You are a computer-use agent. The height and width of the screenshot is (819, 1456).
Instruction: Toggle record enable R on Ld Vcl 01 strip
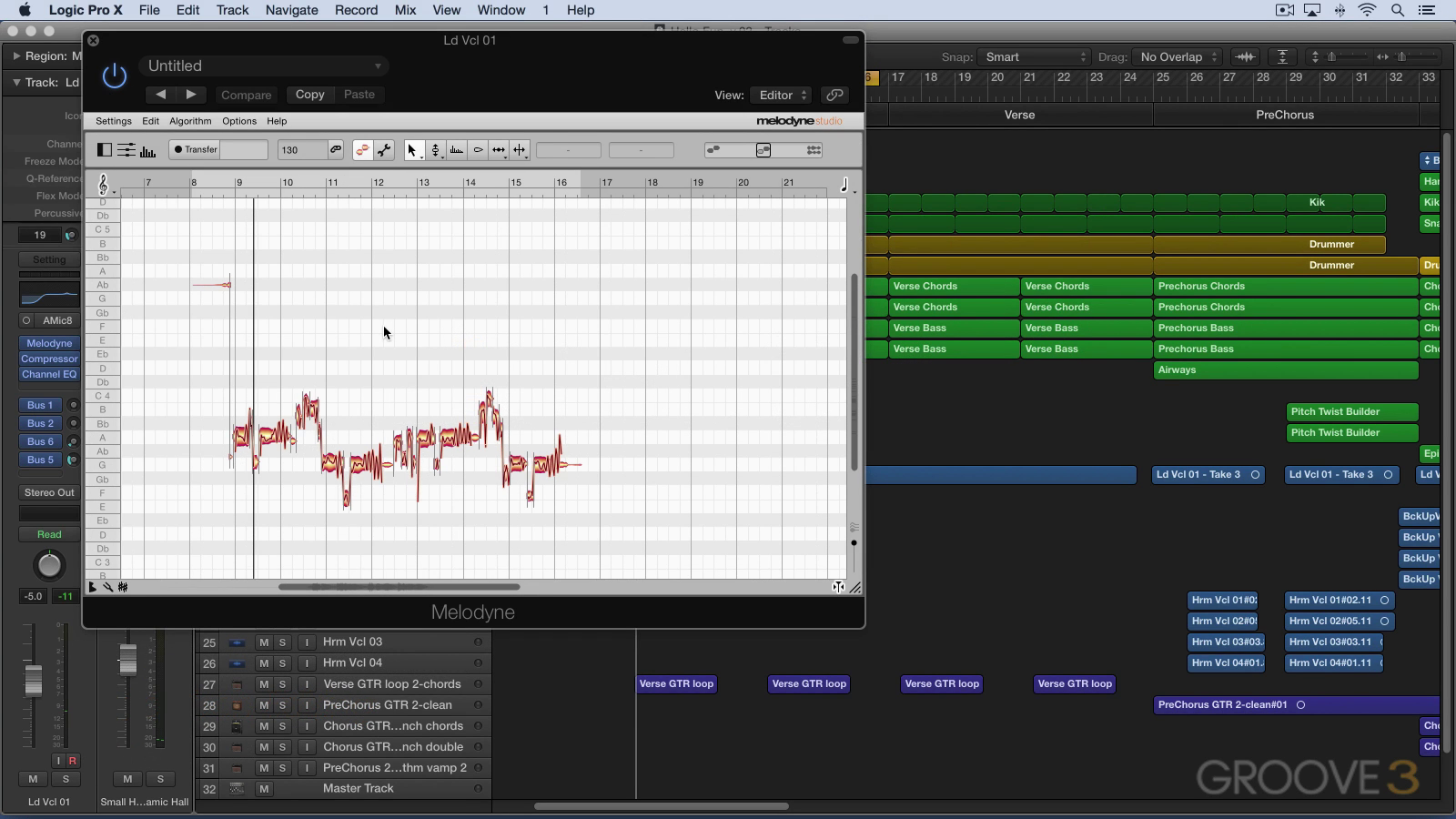coord(73,761)
